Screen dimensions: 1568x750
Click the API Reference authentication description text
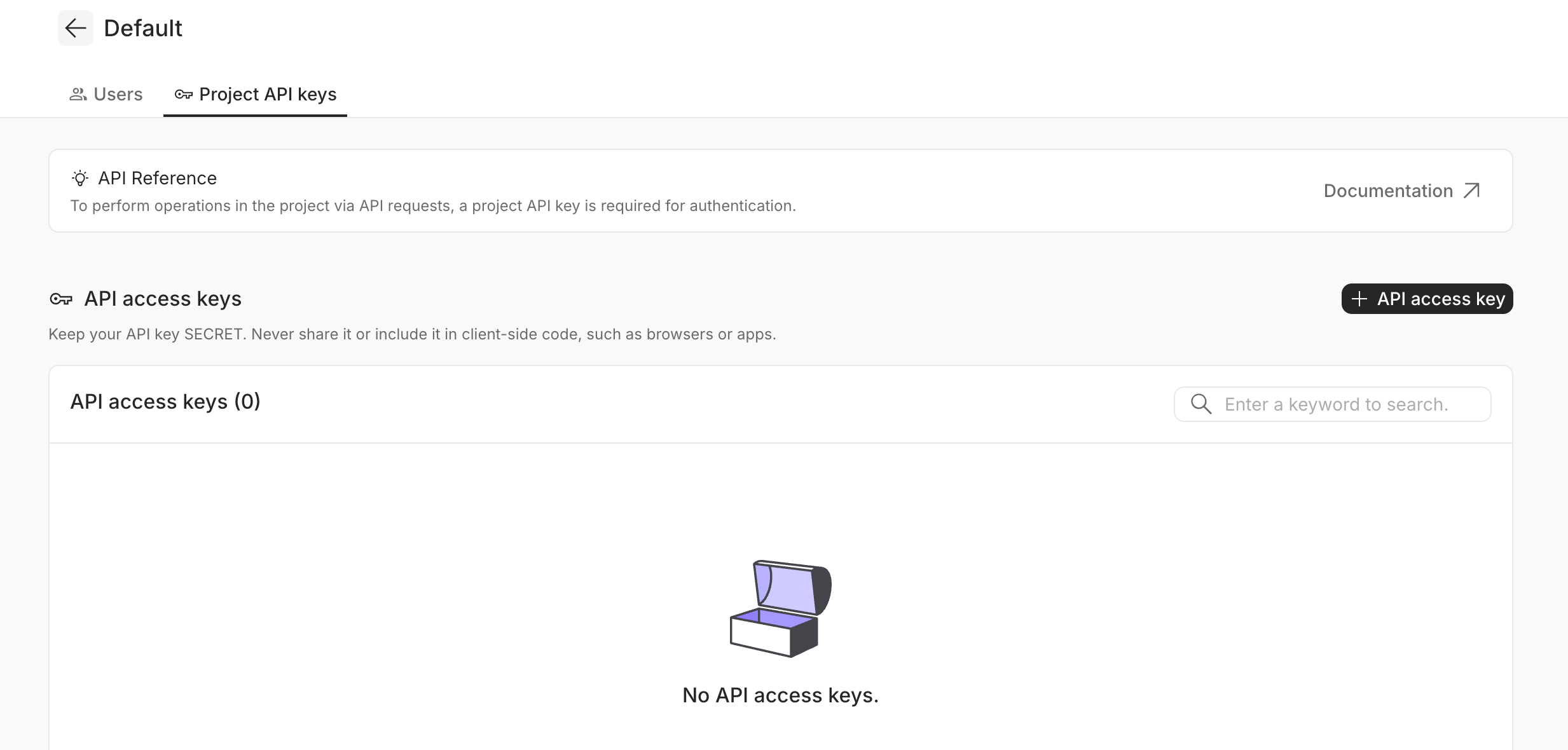[433, 206]
